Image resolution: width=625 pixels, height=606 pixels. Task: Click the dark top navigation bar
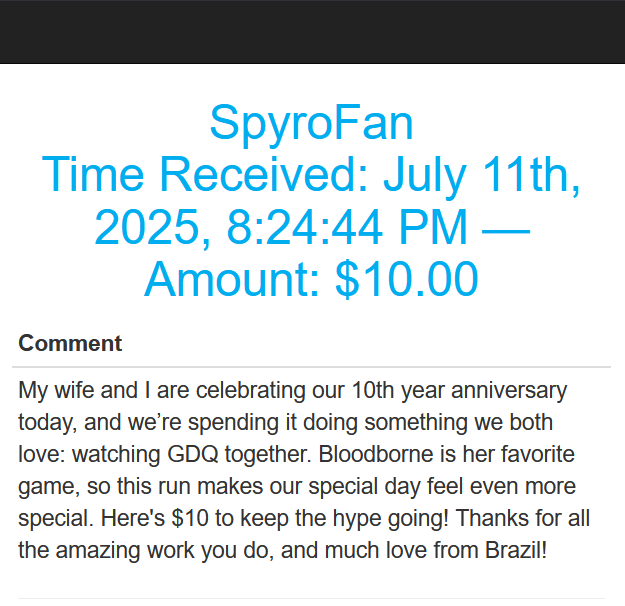(312, 31)
